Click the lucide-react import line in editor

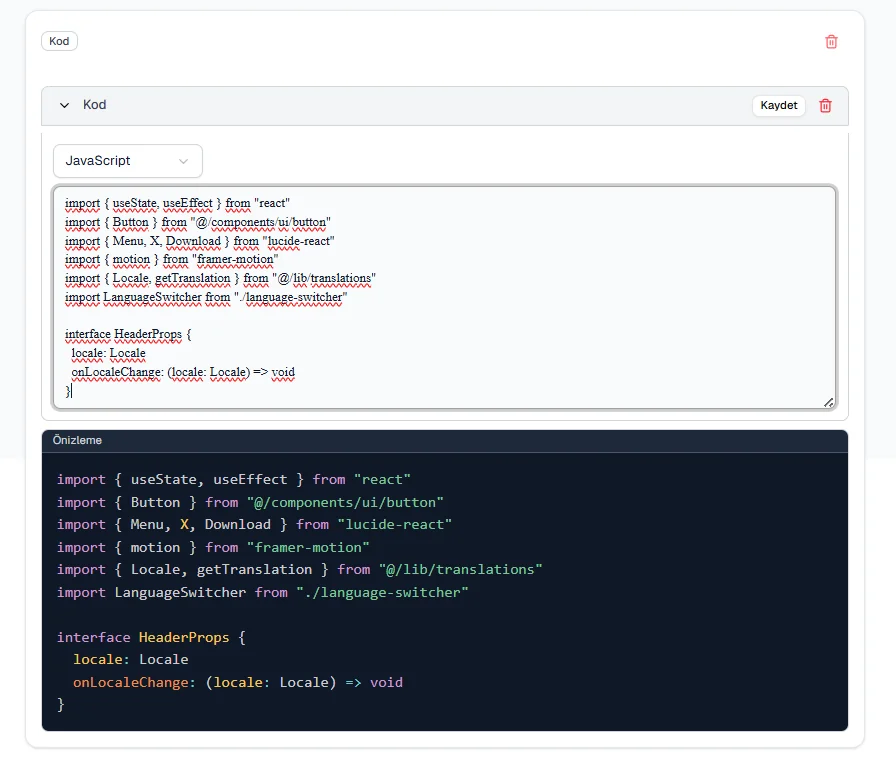point(199,241)
